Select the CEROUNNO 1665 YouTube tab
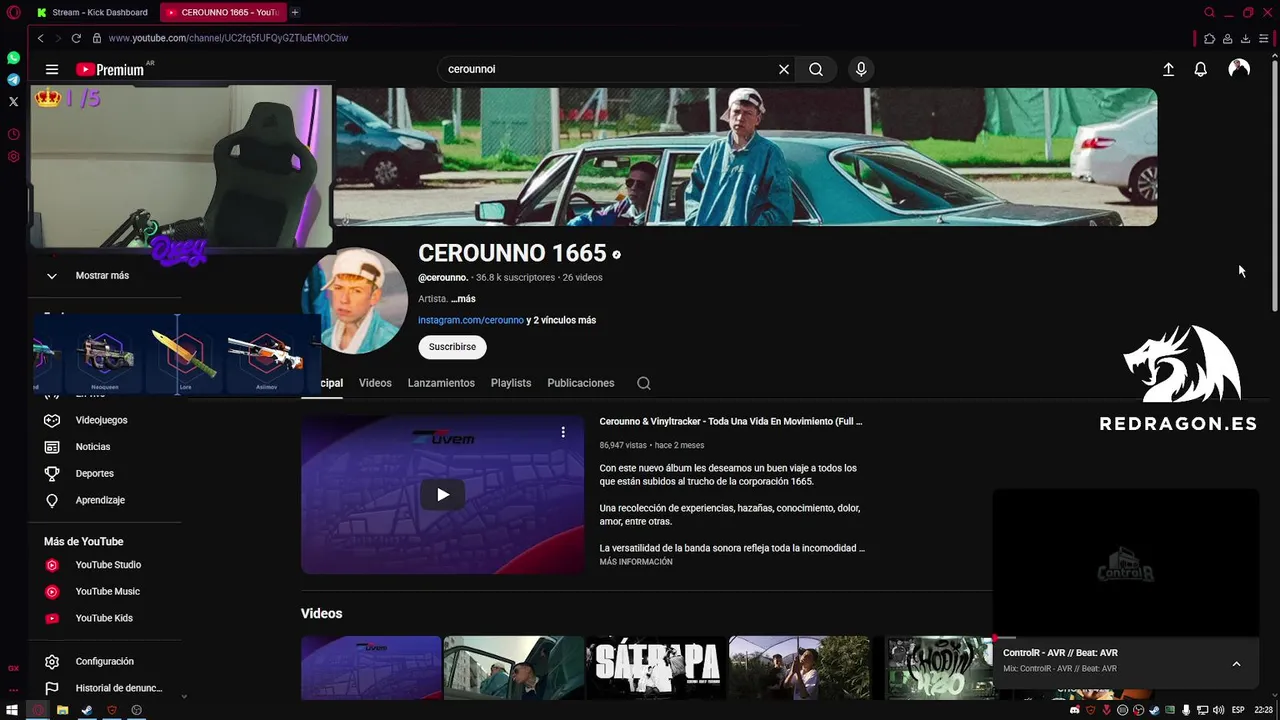The width and height of the screenshot is (1280, 720). point(223,12)
